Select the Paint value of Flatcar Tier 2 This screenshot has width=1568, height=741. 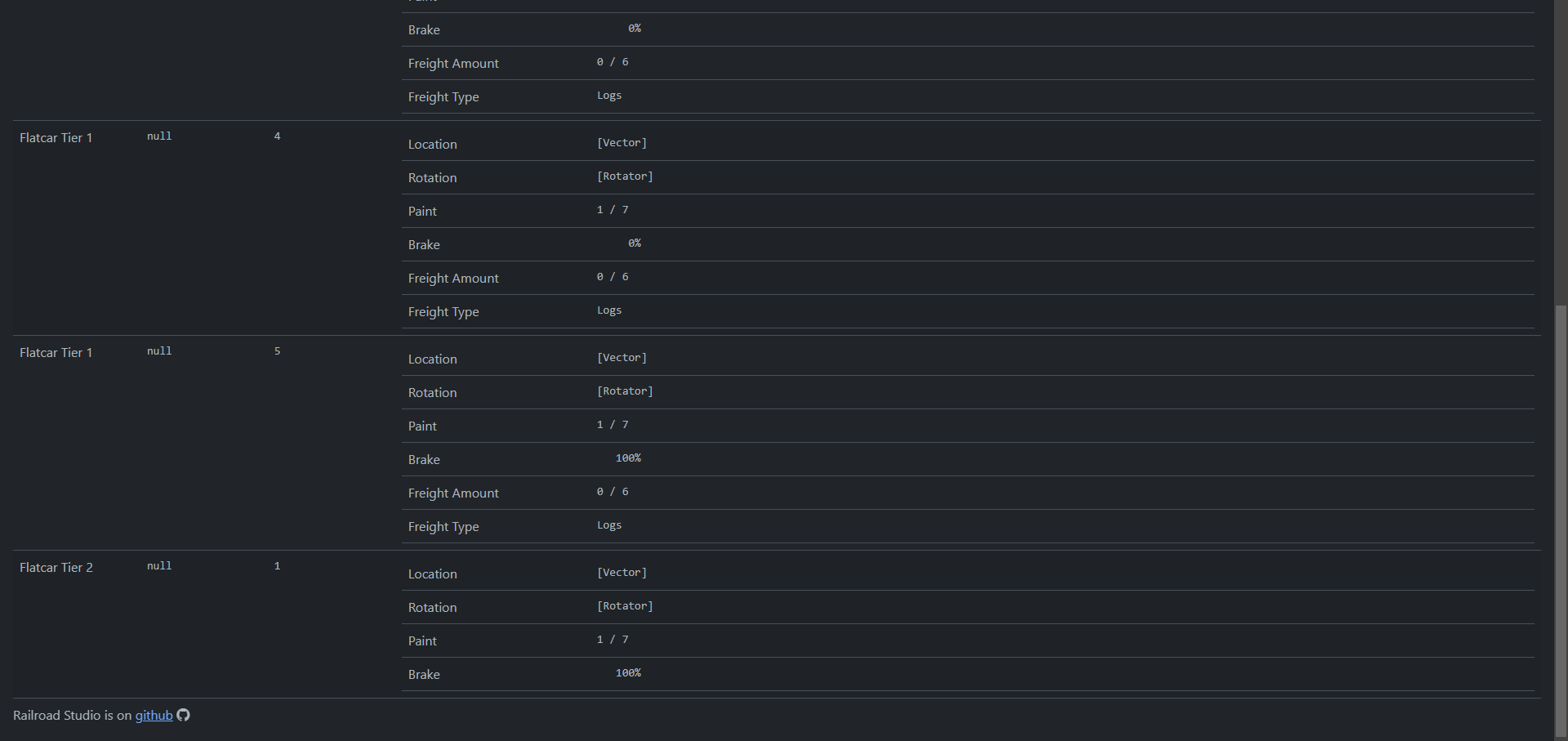[612, 639]
